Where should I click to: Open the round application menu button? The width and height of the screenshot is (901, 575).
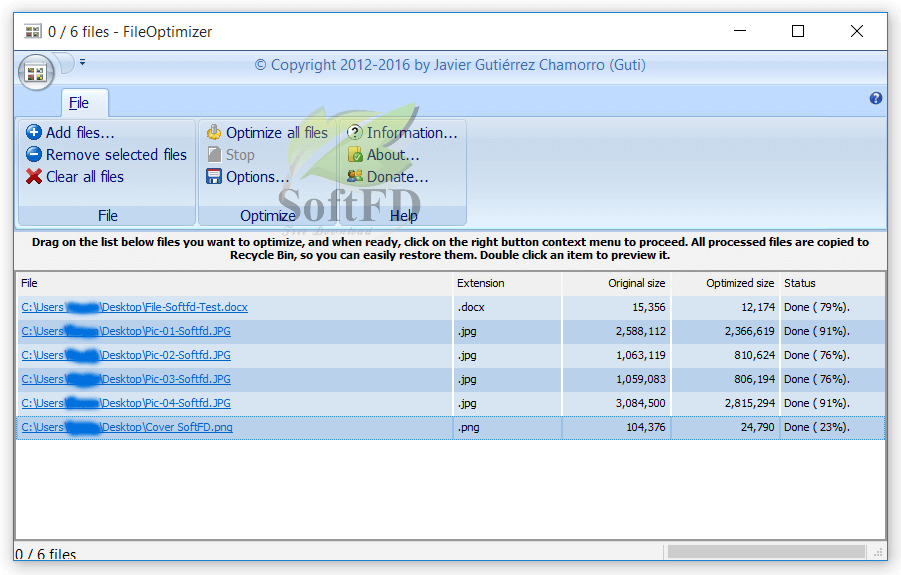coord(36,73)
